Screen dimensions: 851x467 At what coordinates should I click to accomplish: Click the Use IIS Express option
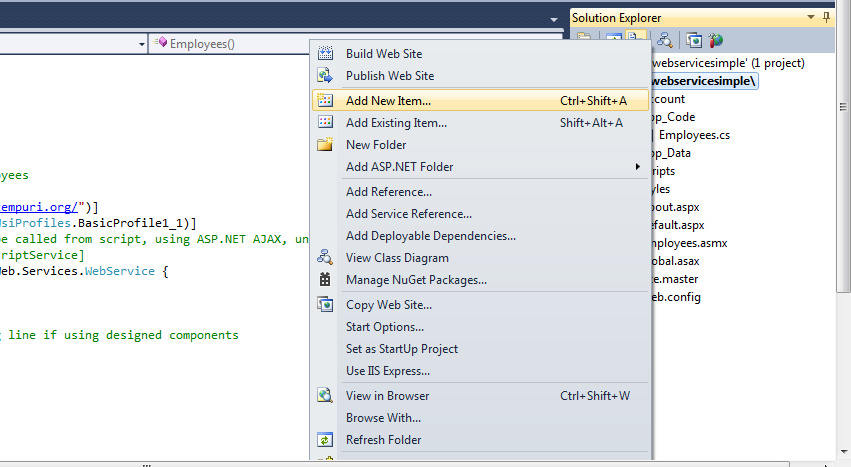[x=388, y=371]
